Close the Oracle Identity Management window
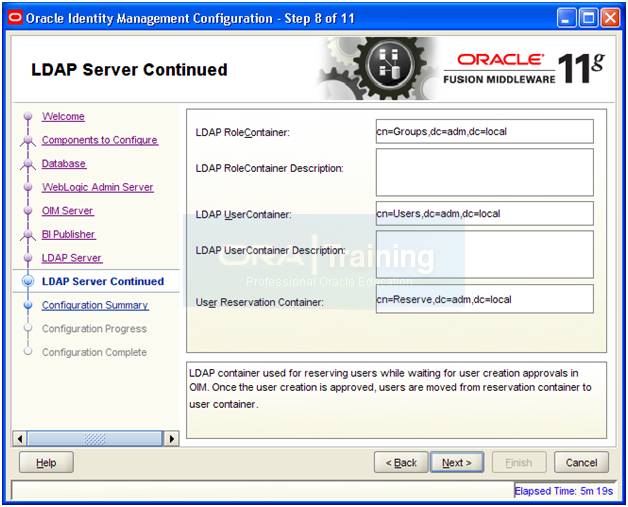 [x=610, y=18]
